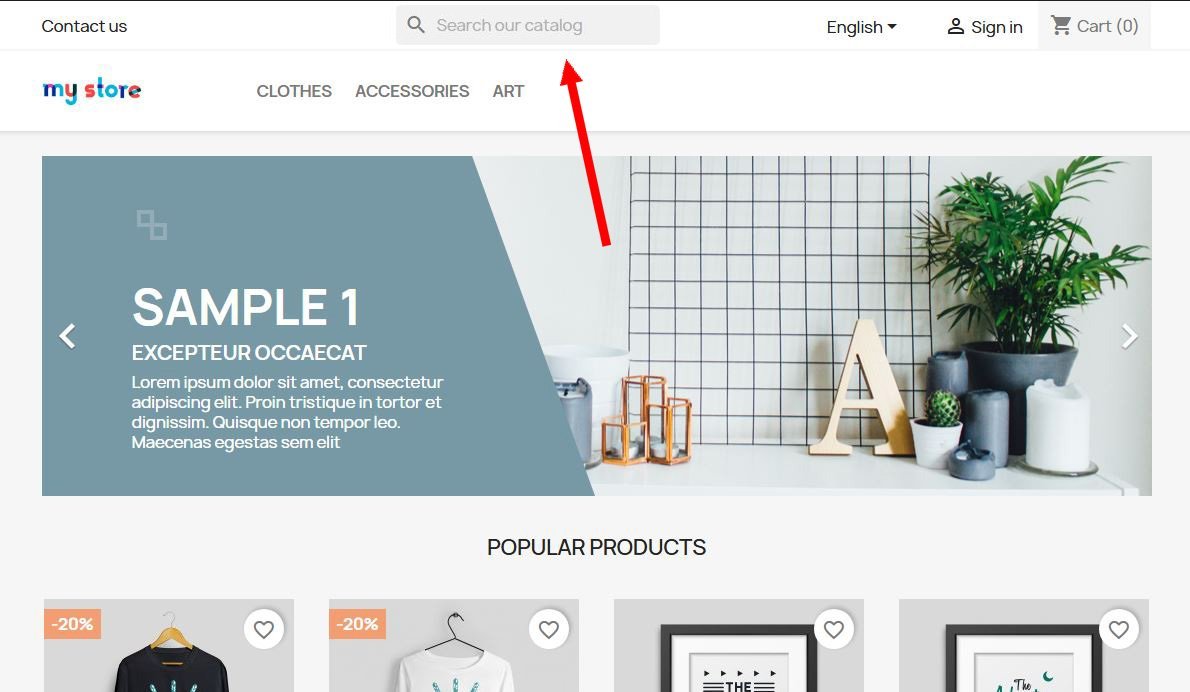Toggle wishlist heart on white sweater
This screenshot has height=692, width=1190.
(x=549, y=629)
